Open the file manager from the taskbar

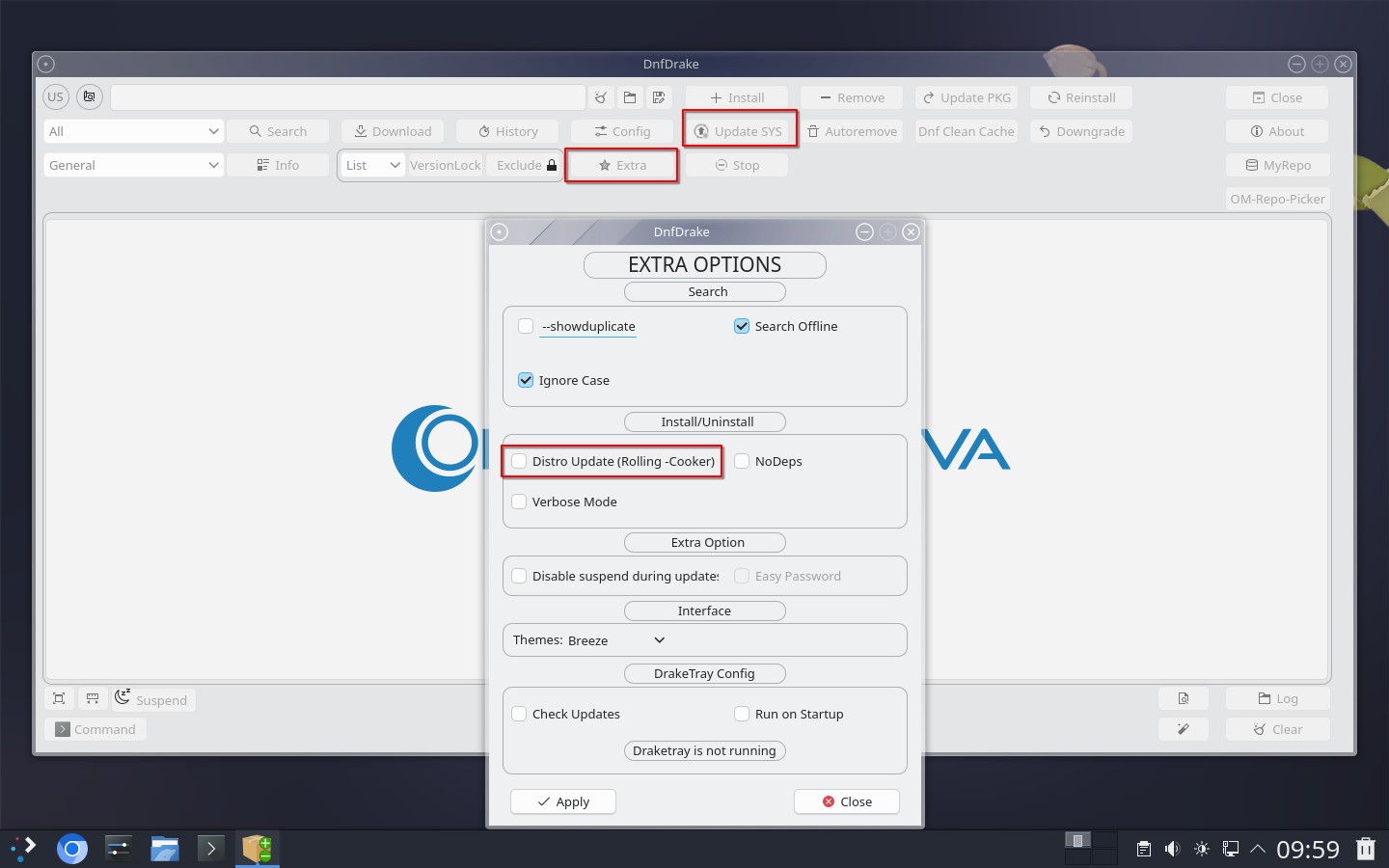165,849
